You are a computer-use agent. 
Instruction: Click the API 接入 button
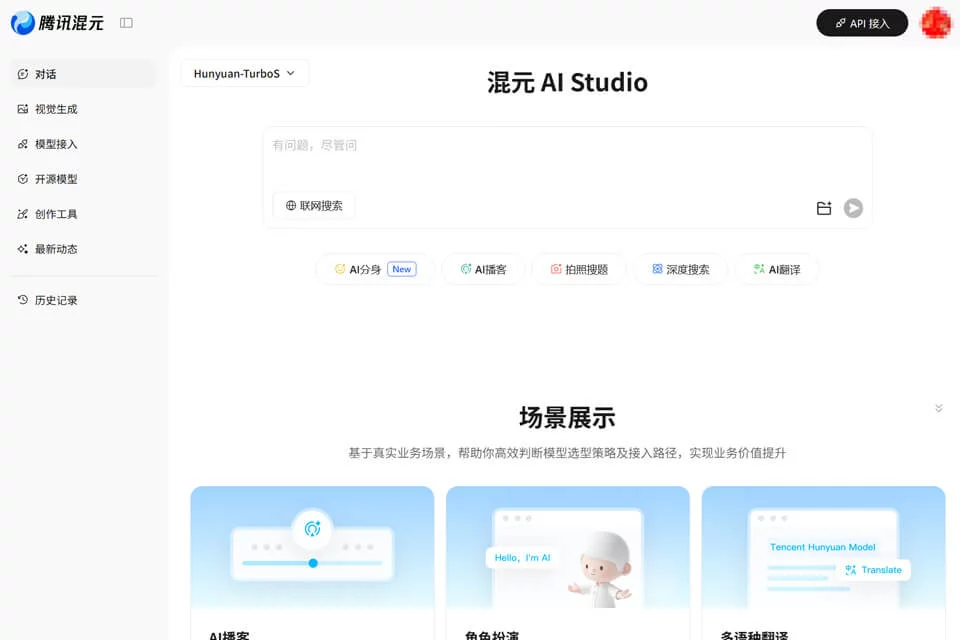(x=862, y=23)
